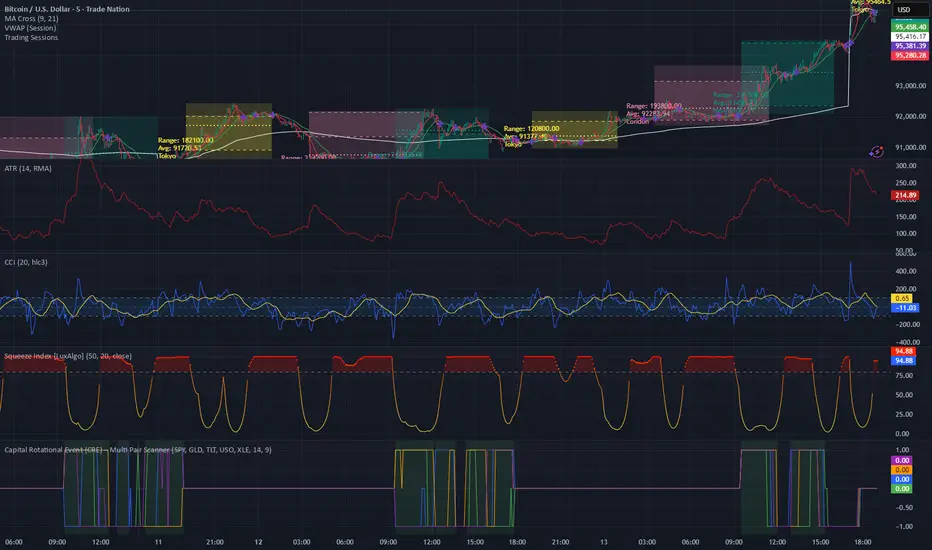Screen dimensions: 932x550
Task: Click the Squeeze Index [LuxAlgo] pane label
Action: [x=68, y=356]
